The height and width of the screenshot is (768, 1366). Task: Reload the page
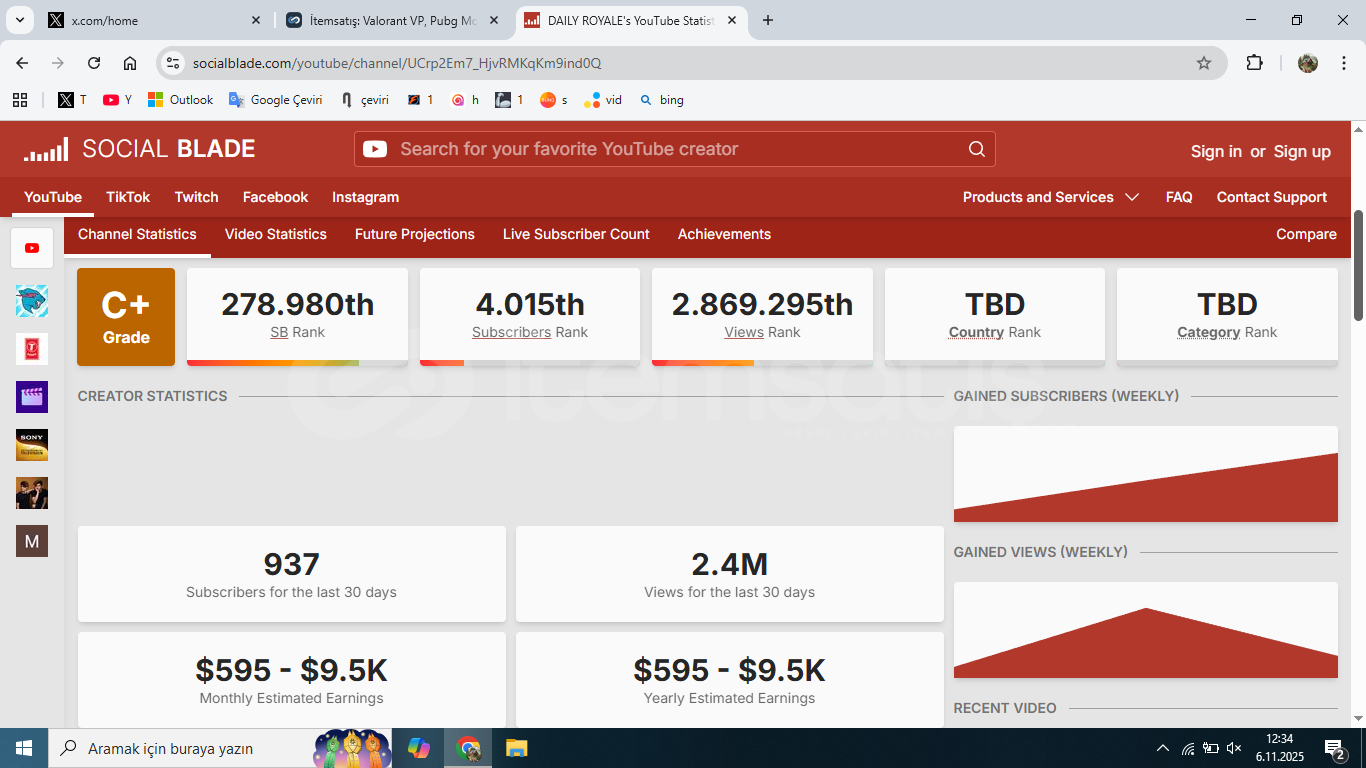click(x=94, y=63)
